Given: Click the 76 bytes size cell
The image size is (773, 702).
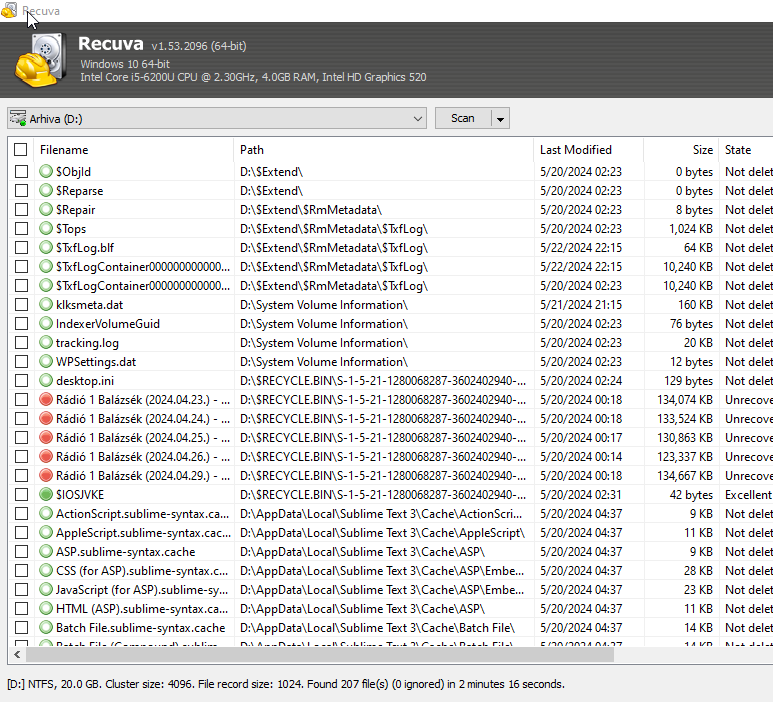Looking at the screenshot, I should [x=691, y=323].
